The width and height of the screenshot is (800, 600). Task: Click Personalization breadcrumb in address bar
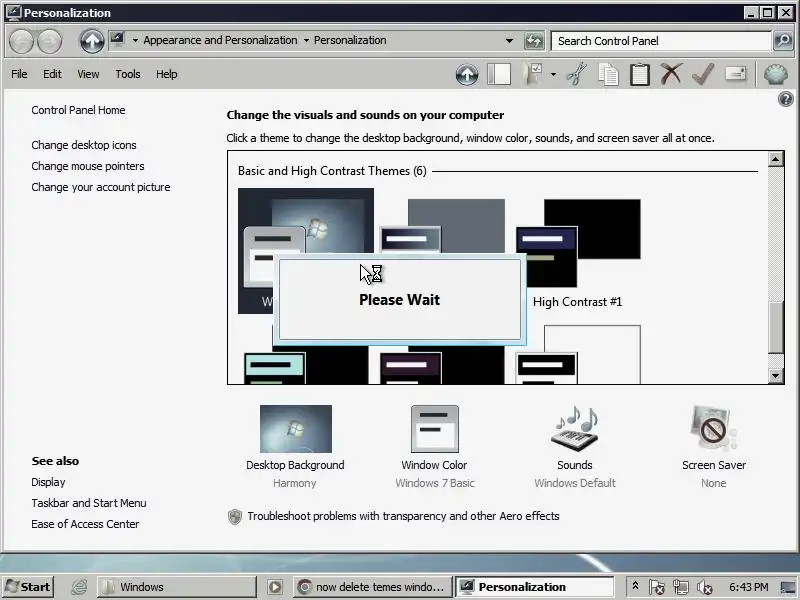click(x=350, y=40)
